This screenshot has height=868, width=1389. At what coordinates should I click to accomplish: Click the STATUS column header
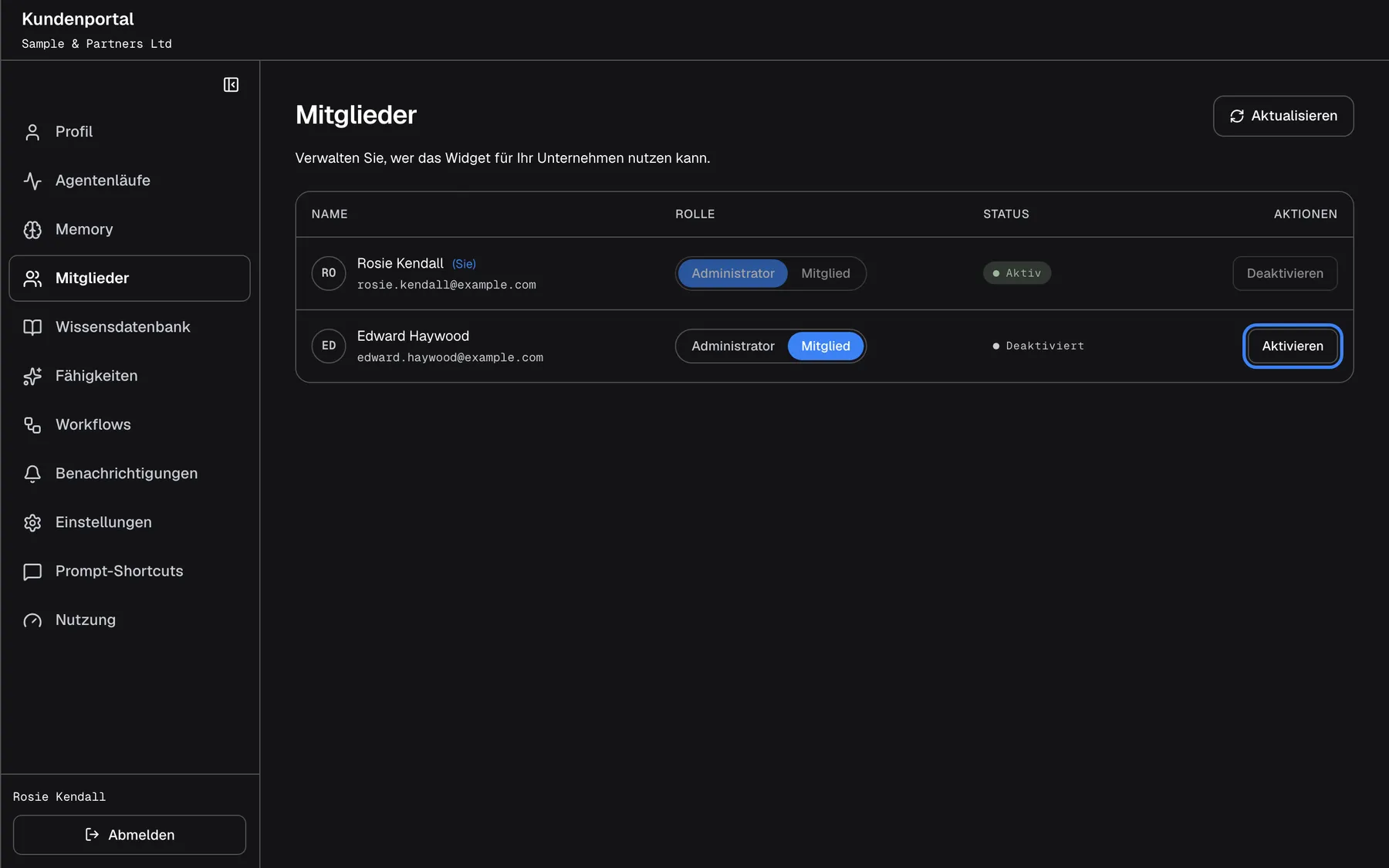tap(1005, 214)
